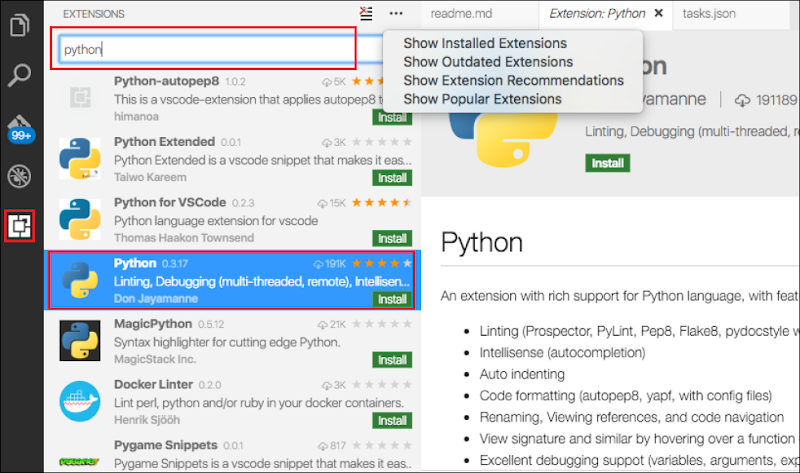Click the Python for VSCode star rating
The height and width of the screenshot is (473, 800).
pos(382,203)
